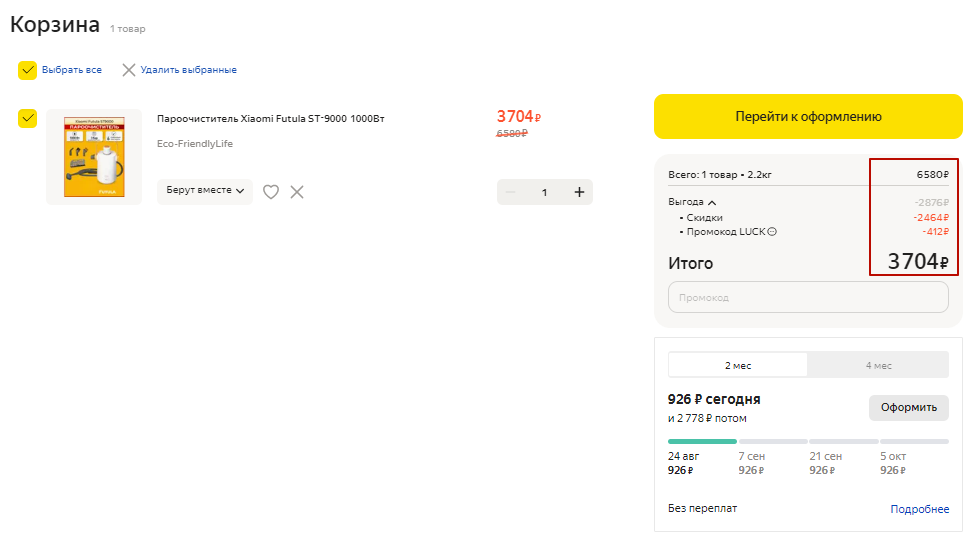This screenshot has width=979, height=551.
Task: Click the 'Перейти к оформлению' button
Action: (808, 116)
